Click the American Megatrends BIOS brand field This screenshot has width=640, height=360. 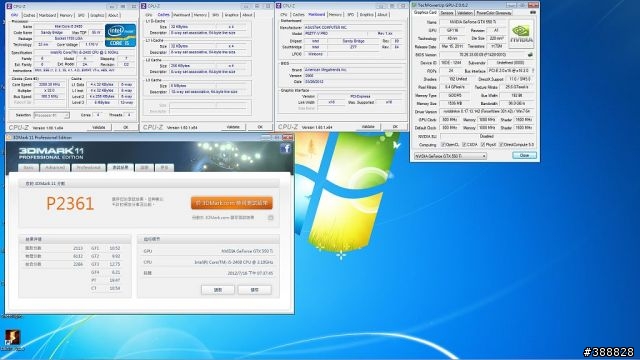[x=353, y=70]
